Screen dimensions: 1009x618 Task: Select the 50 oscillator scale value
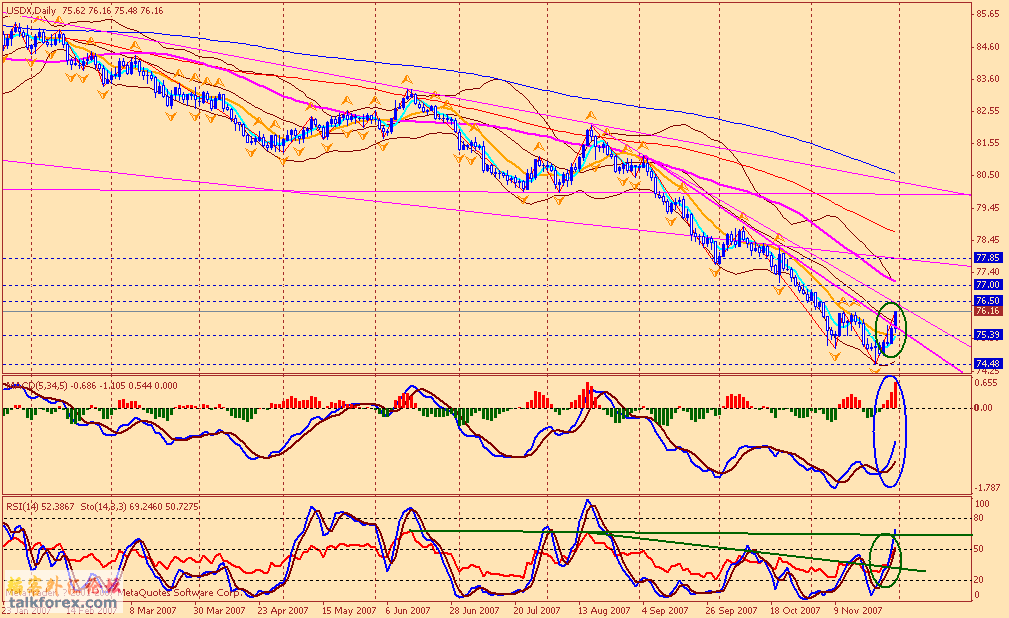[x=979, y=548]
